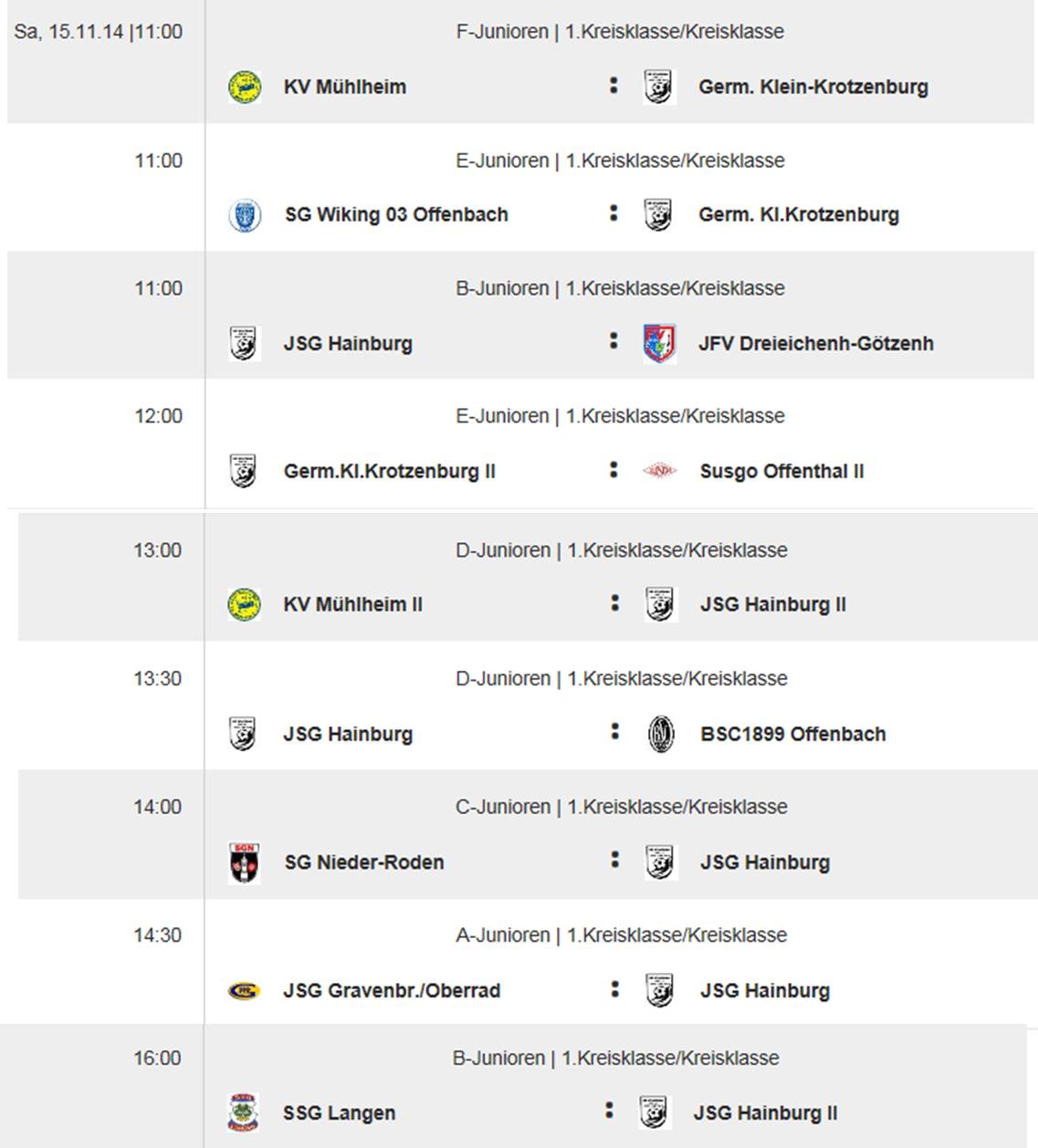Screen dimensions: 1038x1148
Task: Click the KV Mühlheim club crest at 11:00
Action: tap(245, 87)
